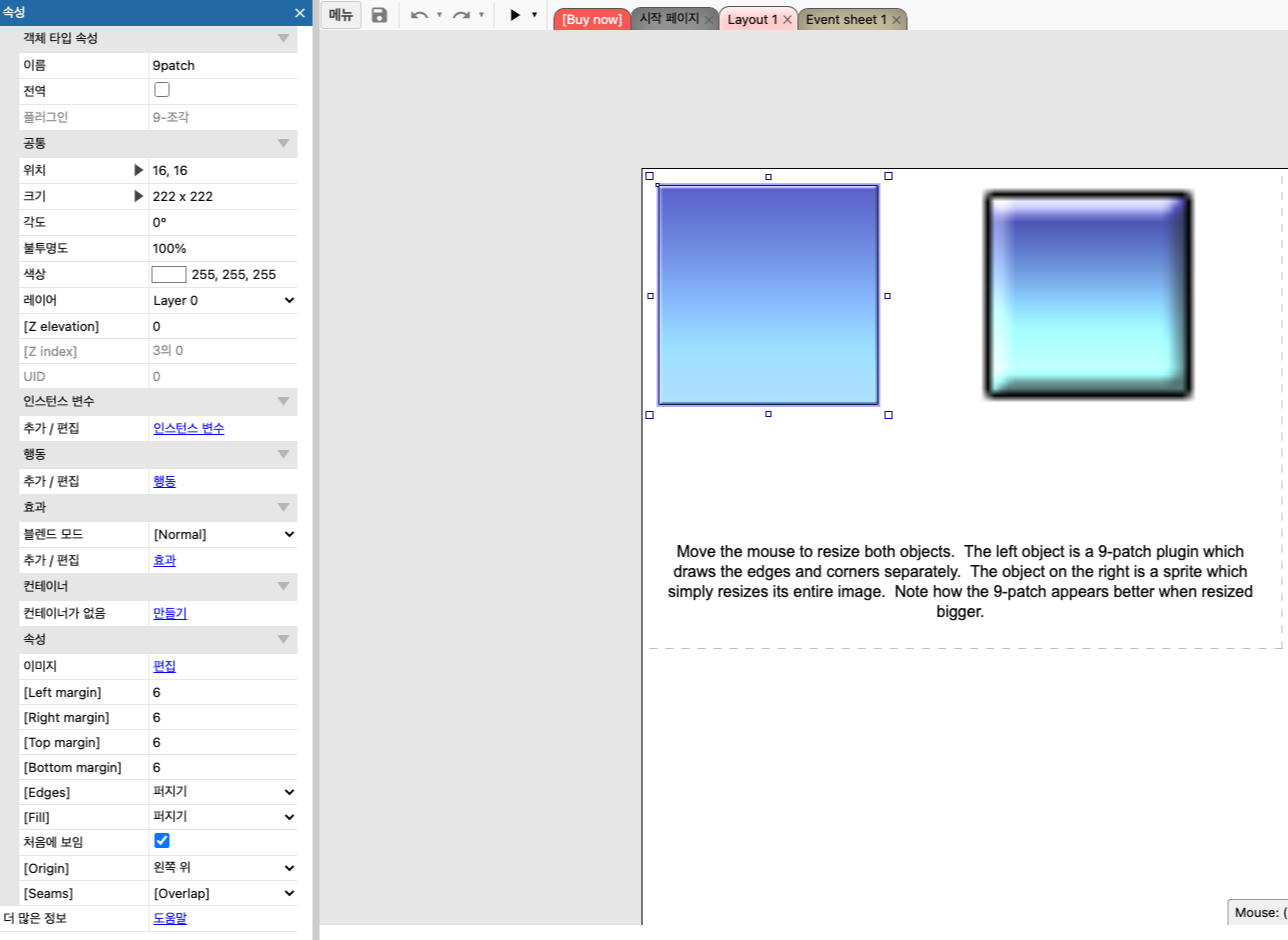Open the 블렌드 모드 dropdown
The width and height of the screenshot is (1288, 940).
(223, 534)
